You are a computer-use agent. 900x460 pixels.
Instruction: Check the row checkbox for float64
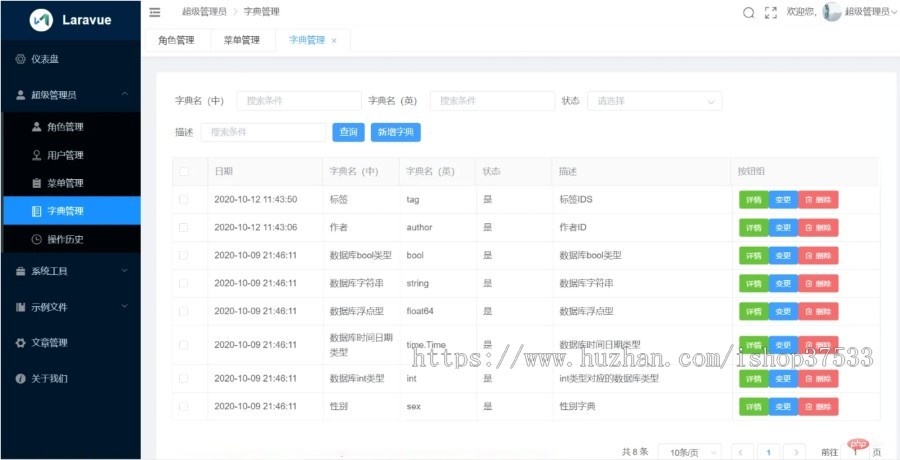coord(184,311)
